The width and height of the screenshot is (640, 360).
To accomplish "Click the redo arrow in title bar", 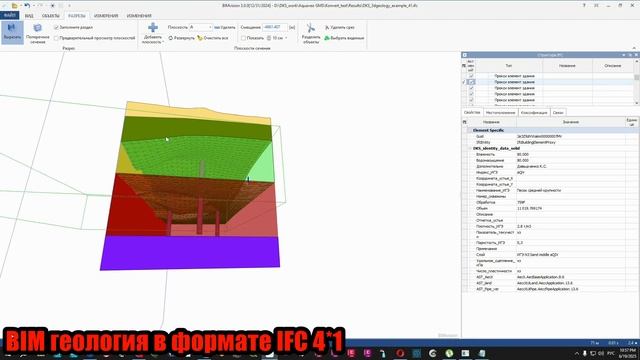I will tap(40, 5).
